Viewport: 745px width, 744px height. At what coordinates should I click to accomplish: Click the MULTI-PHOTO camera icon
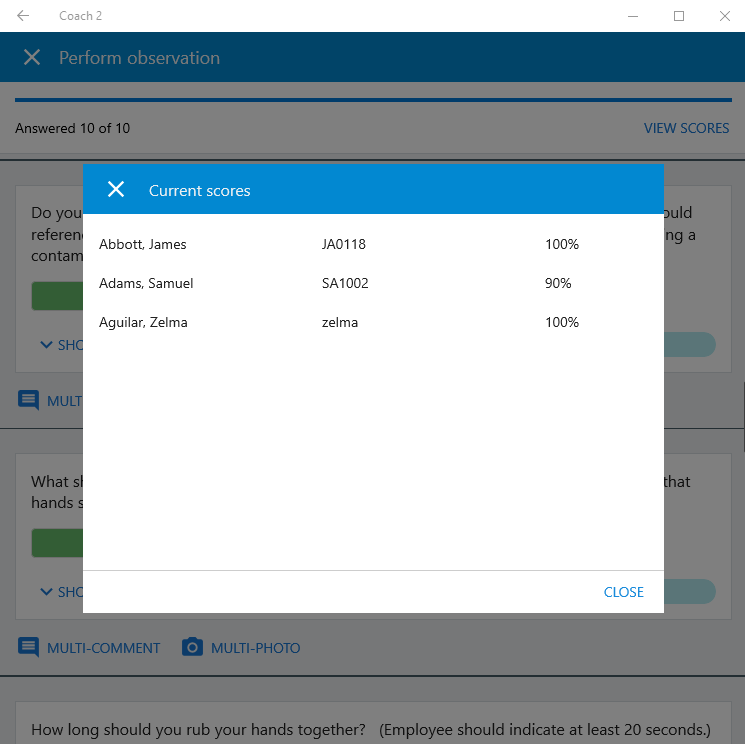[192, 648]
